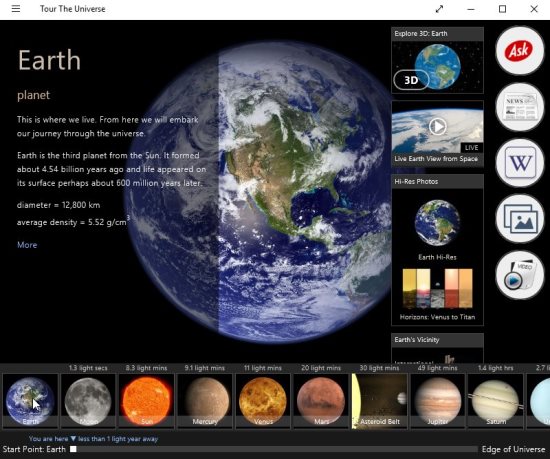Click the 9.1 light mins distance label
This screenshot has width=550, height=459.
tap(205, 368)
